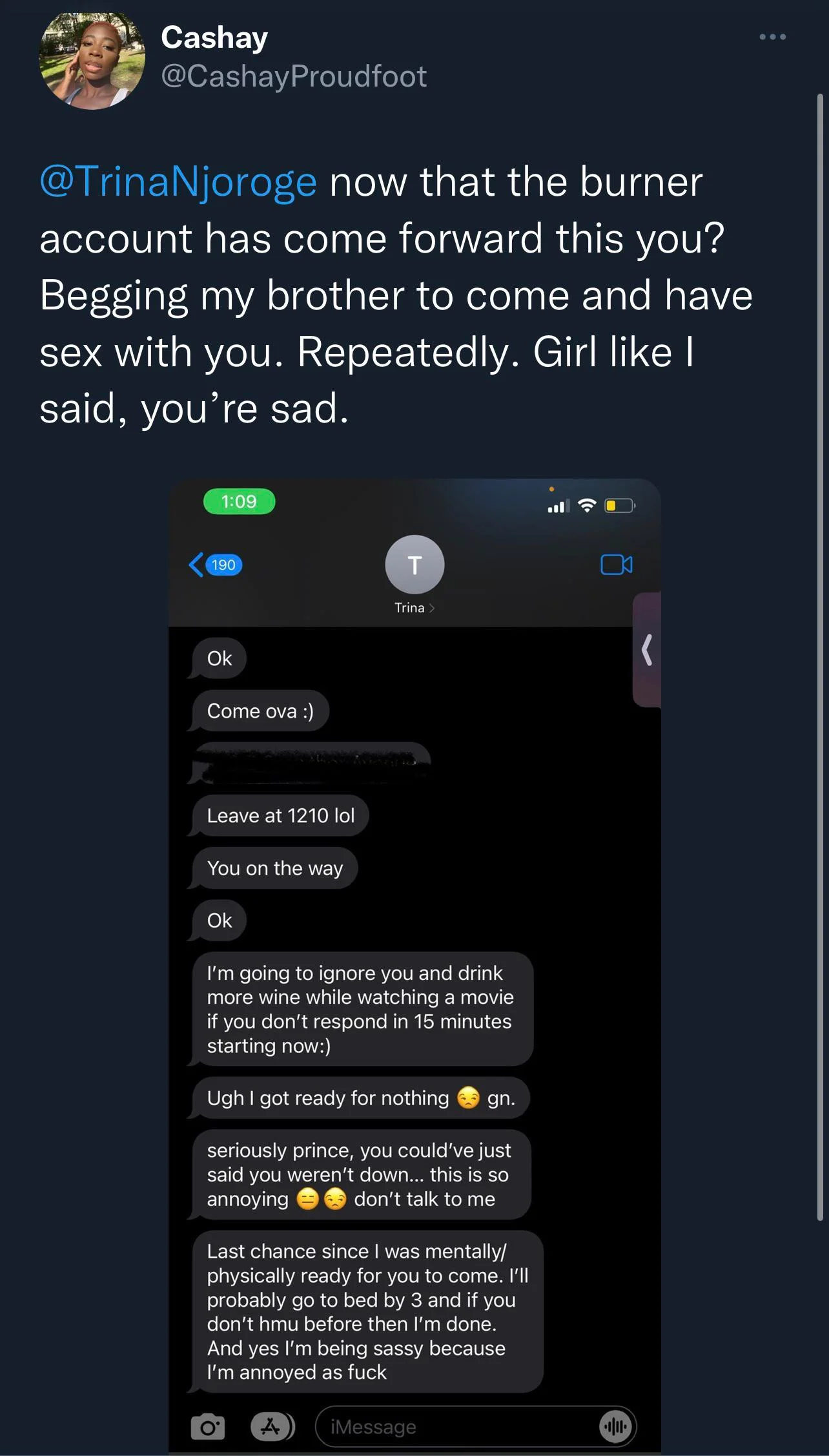Expand Trina contact details chevron
This screenshot has height=1456, width=829.
click(432, 608)
